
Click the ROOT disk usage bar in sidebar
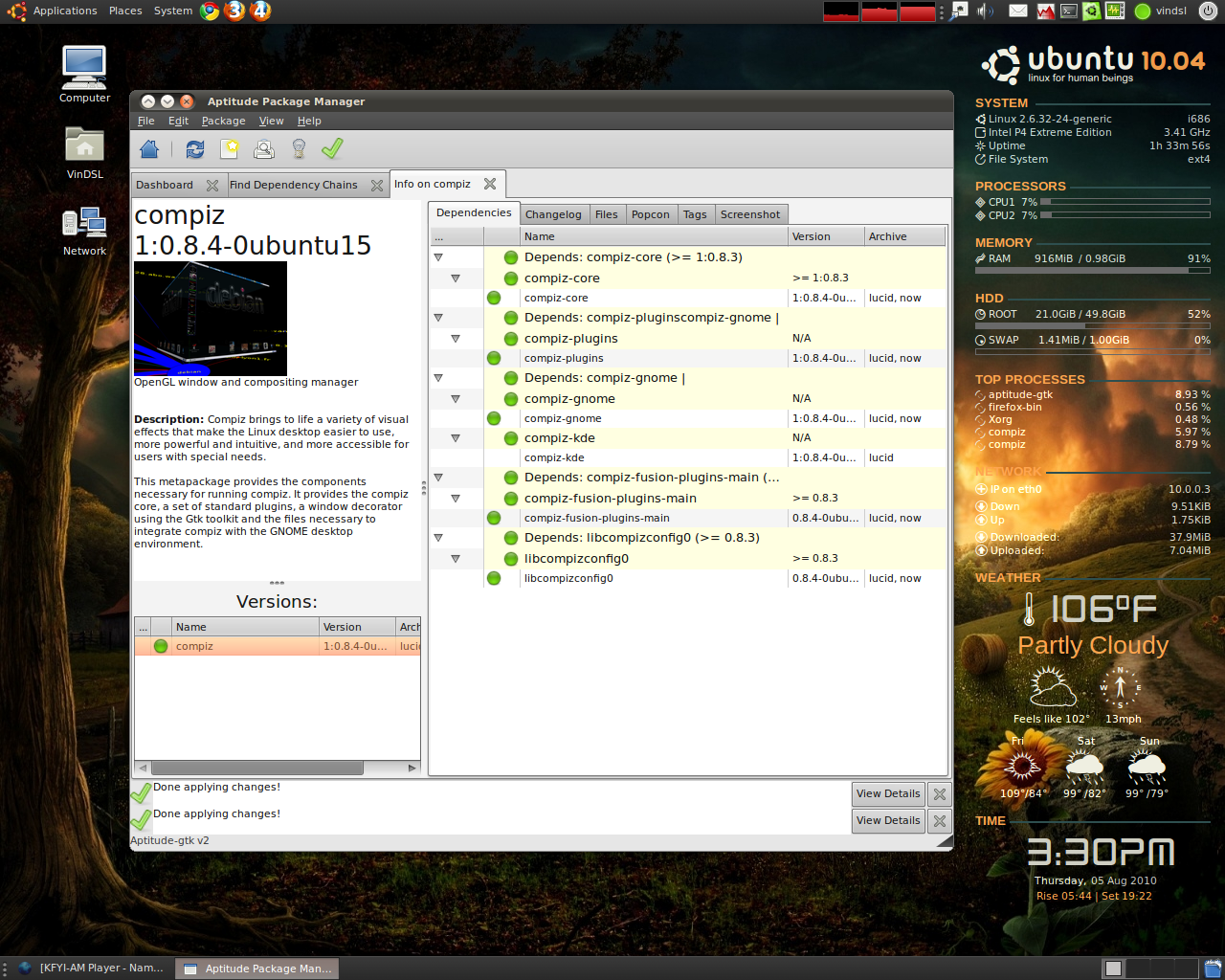coord(1091,325)
